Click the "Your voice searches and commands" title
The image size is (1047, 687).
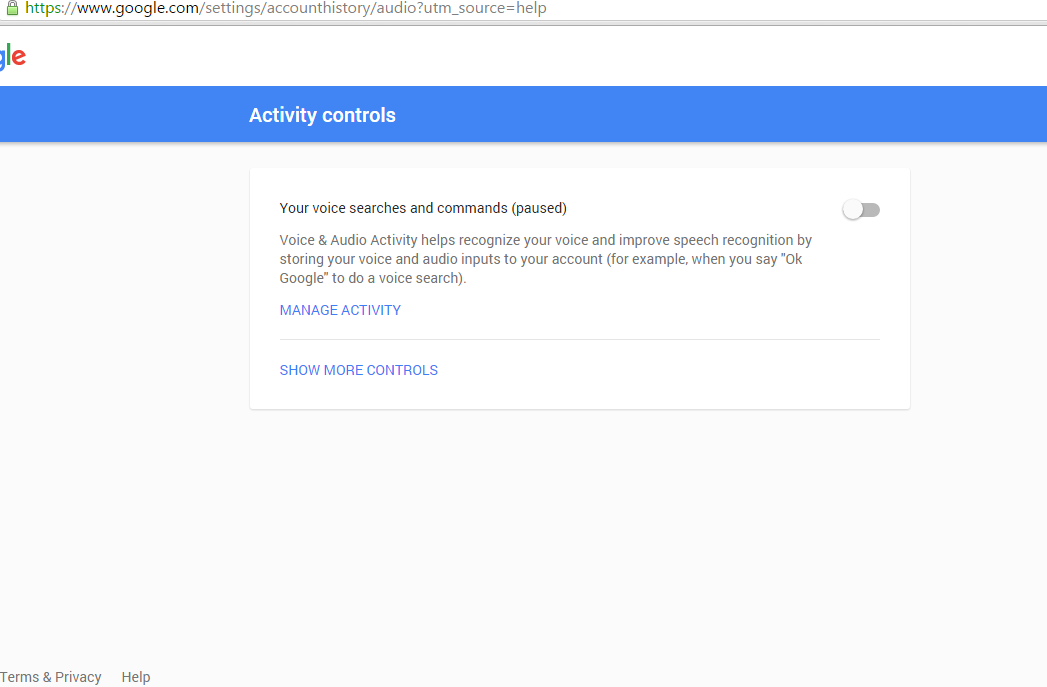point(393,208)
